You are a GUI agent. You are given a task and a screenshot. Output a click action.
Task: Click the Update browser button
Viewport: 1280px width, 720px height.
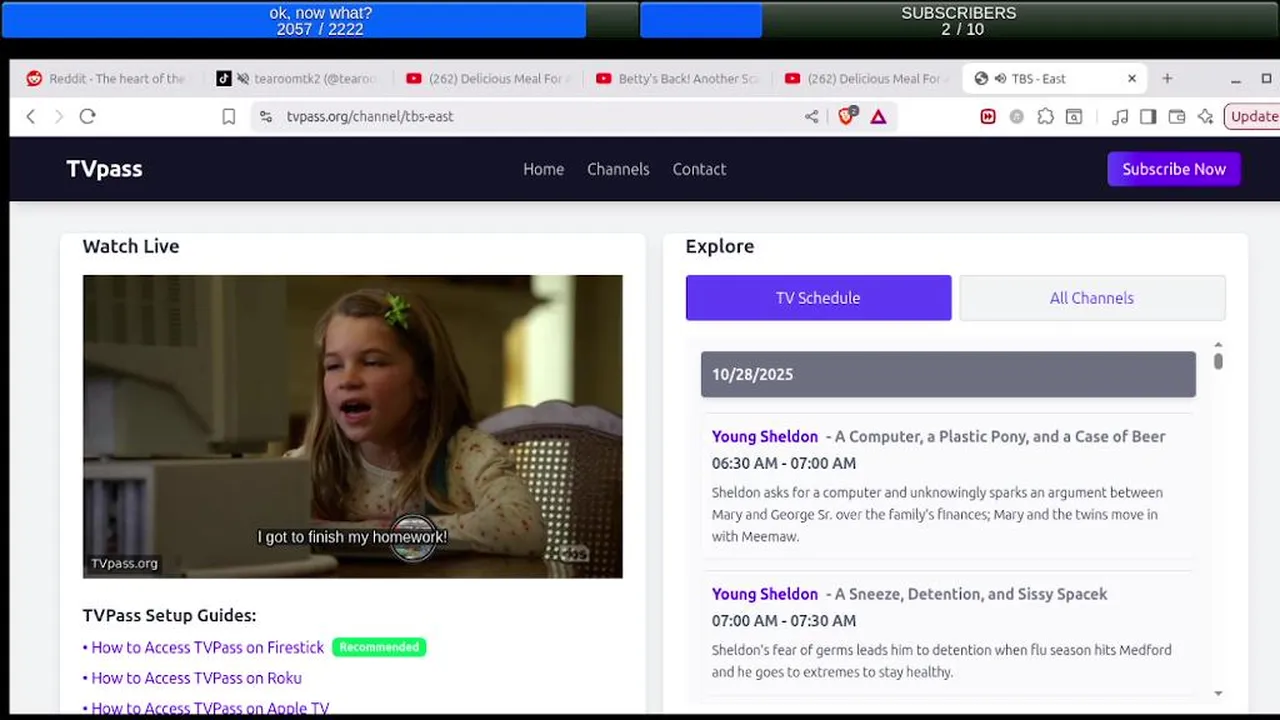coord(1253,116)
